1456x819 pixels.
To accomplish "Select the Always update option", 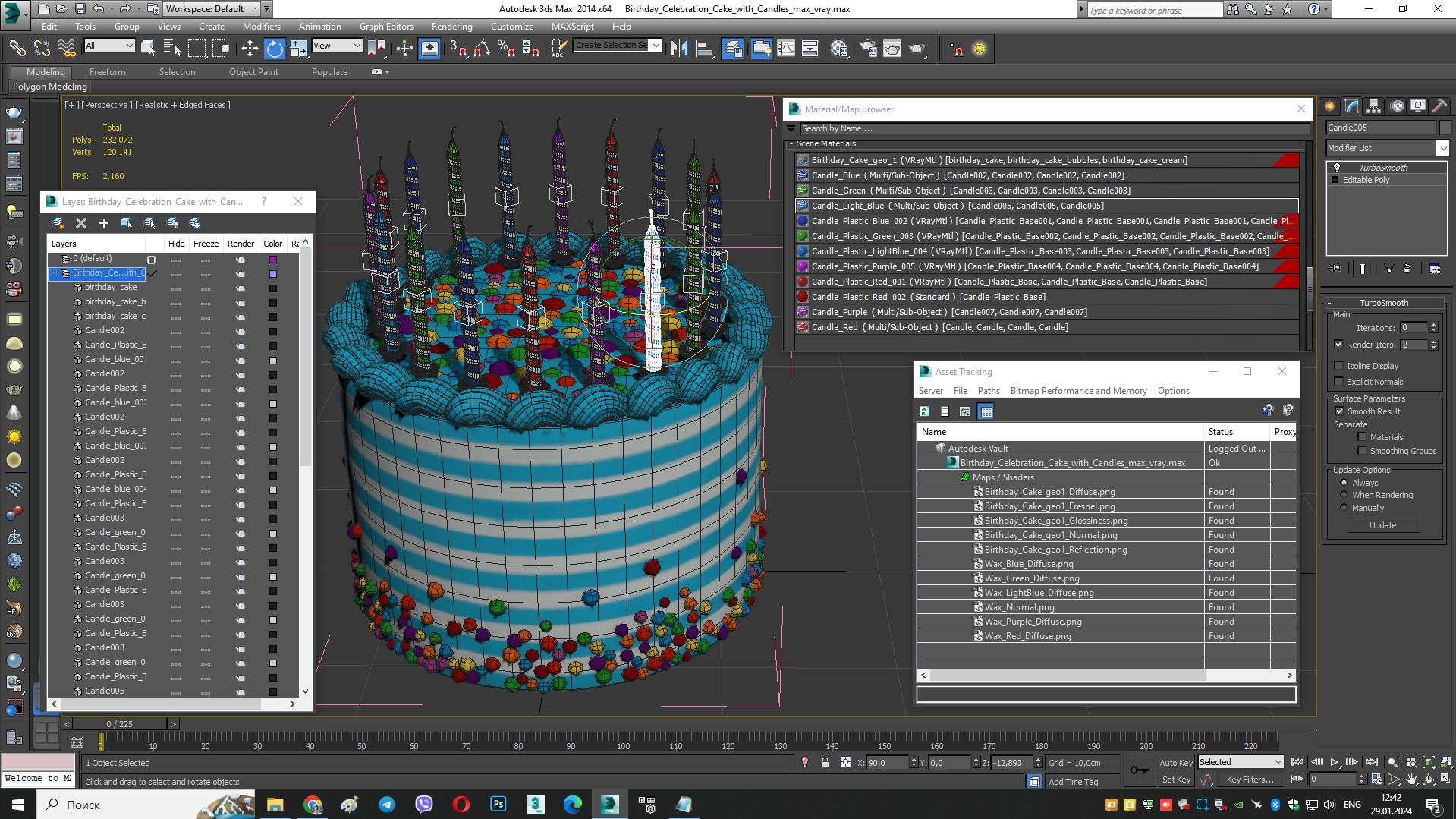I will pyautogui.click(x=1344, y=483).
